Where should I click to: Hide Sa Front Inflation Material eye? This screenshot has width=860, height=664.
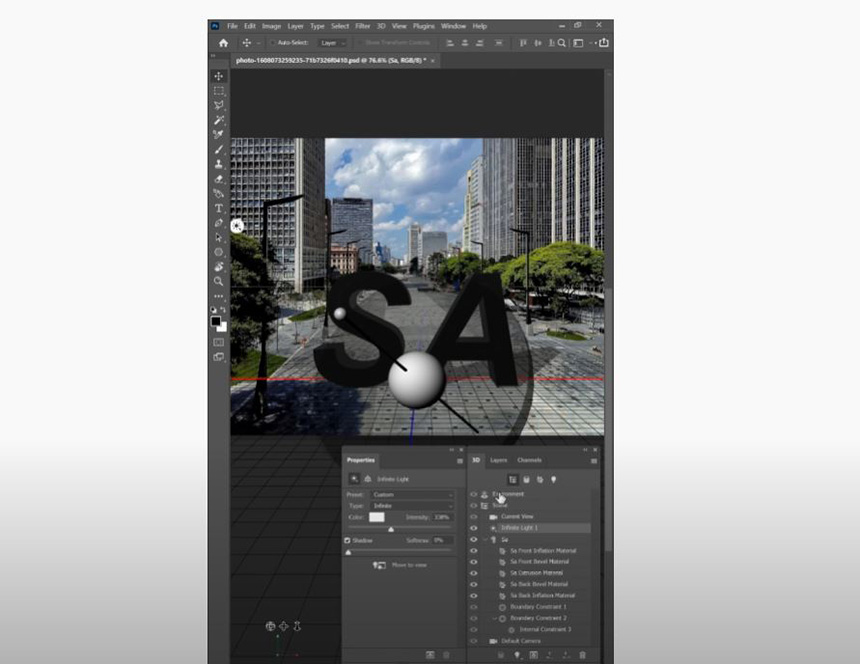(x=474, y=551)
